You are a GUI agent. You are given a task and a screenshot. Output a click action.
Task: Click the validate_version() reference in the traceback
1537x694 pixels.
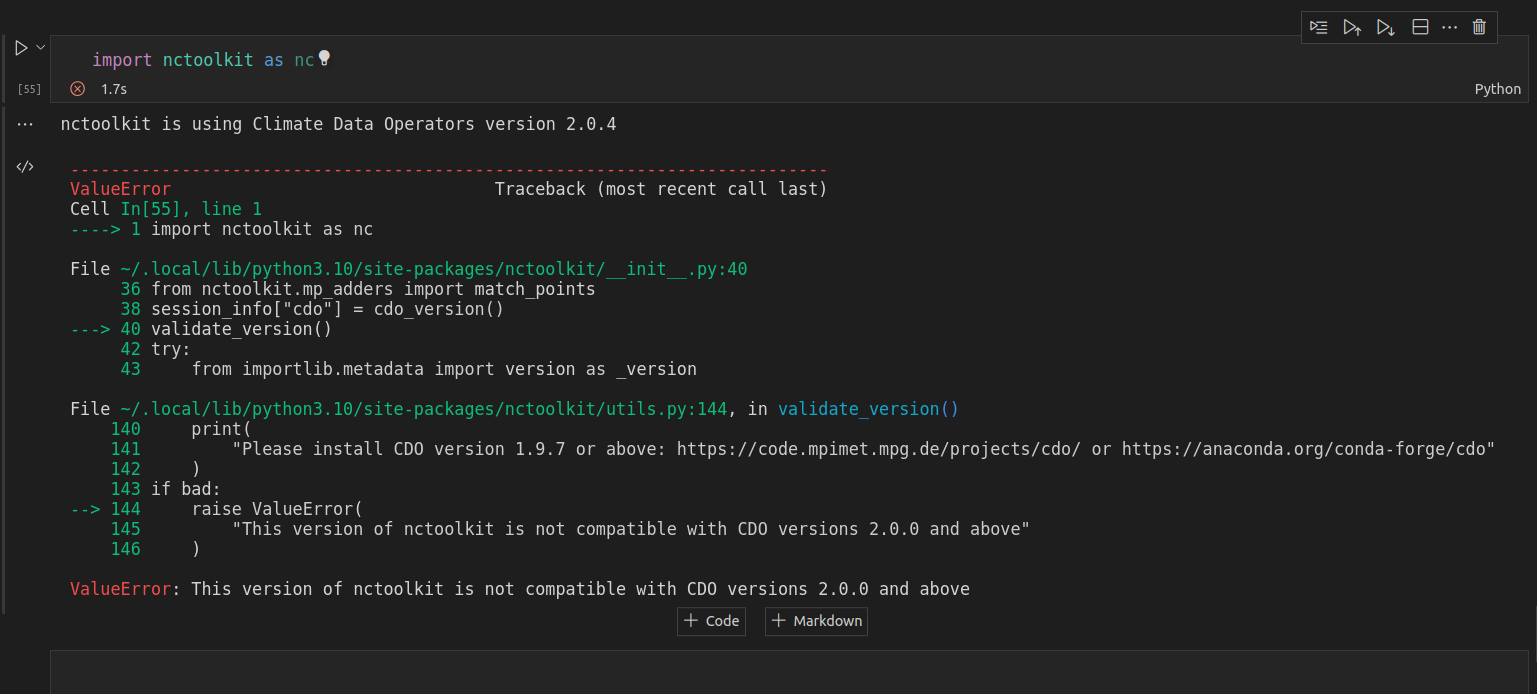(868, 409)
